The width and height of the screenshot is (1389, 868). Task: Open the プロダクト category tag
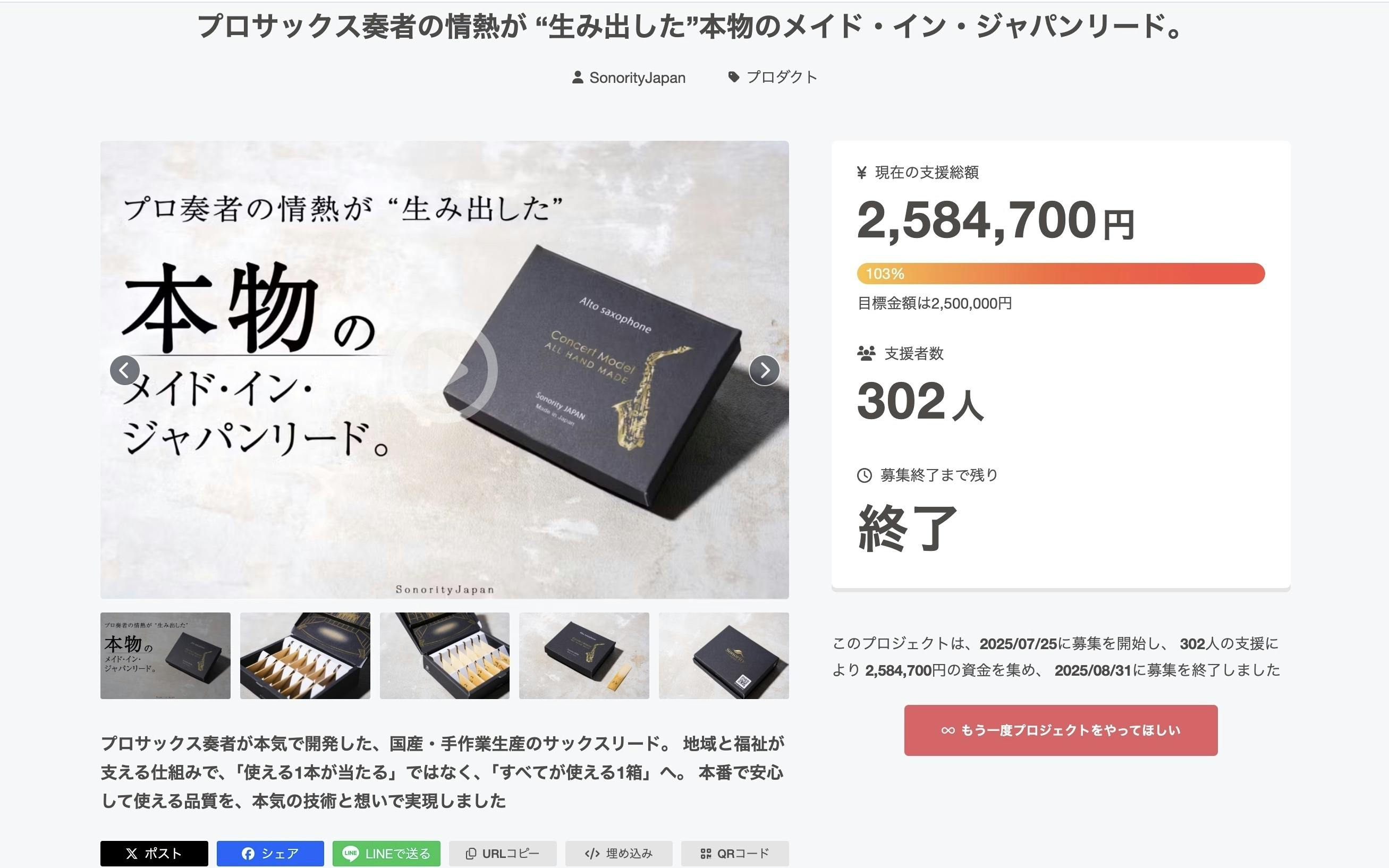[772, 77]
